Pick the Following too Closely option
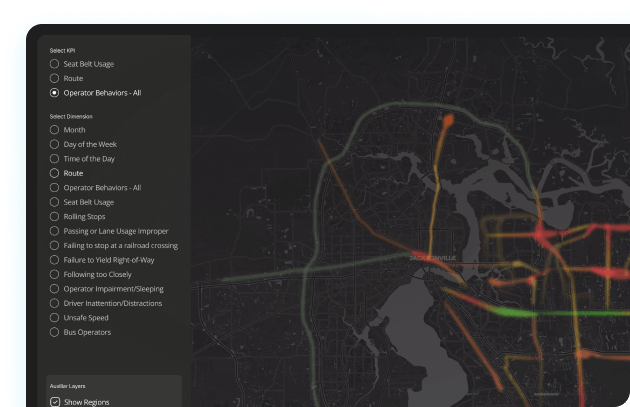The height and width of the screenshot is (407, 630). 55,274
